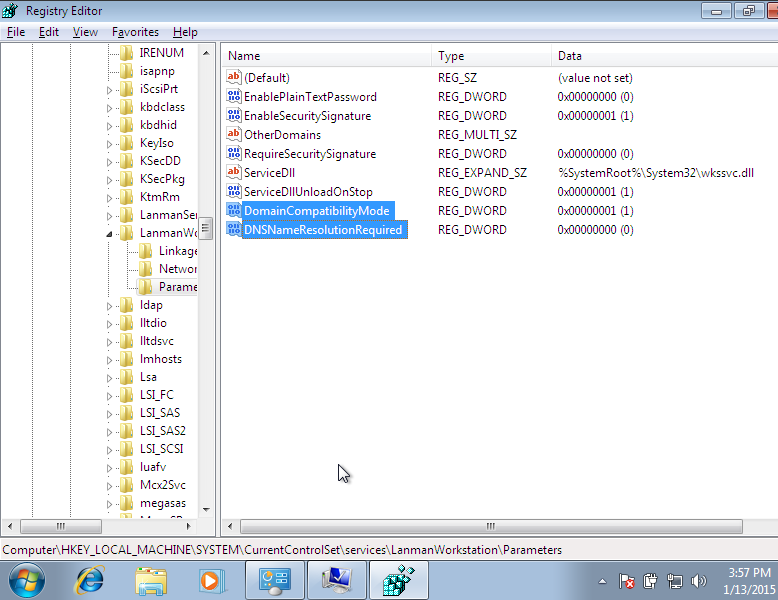
Task: Click the ServiceDll string icon
Action: 234,172
